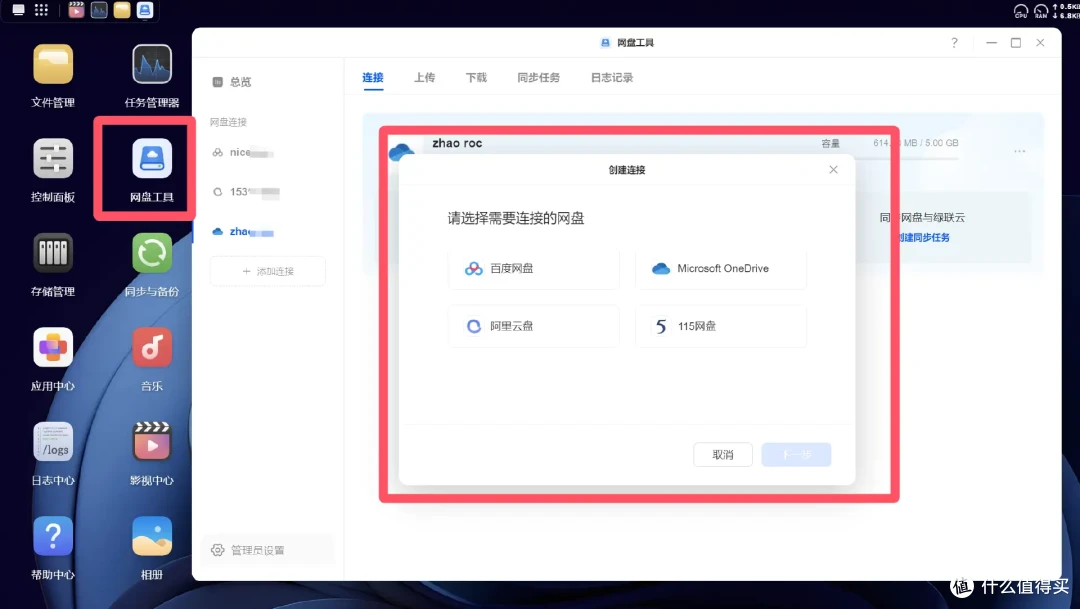Click the 取消 button

[x=723, y=455]
